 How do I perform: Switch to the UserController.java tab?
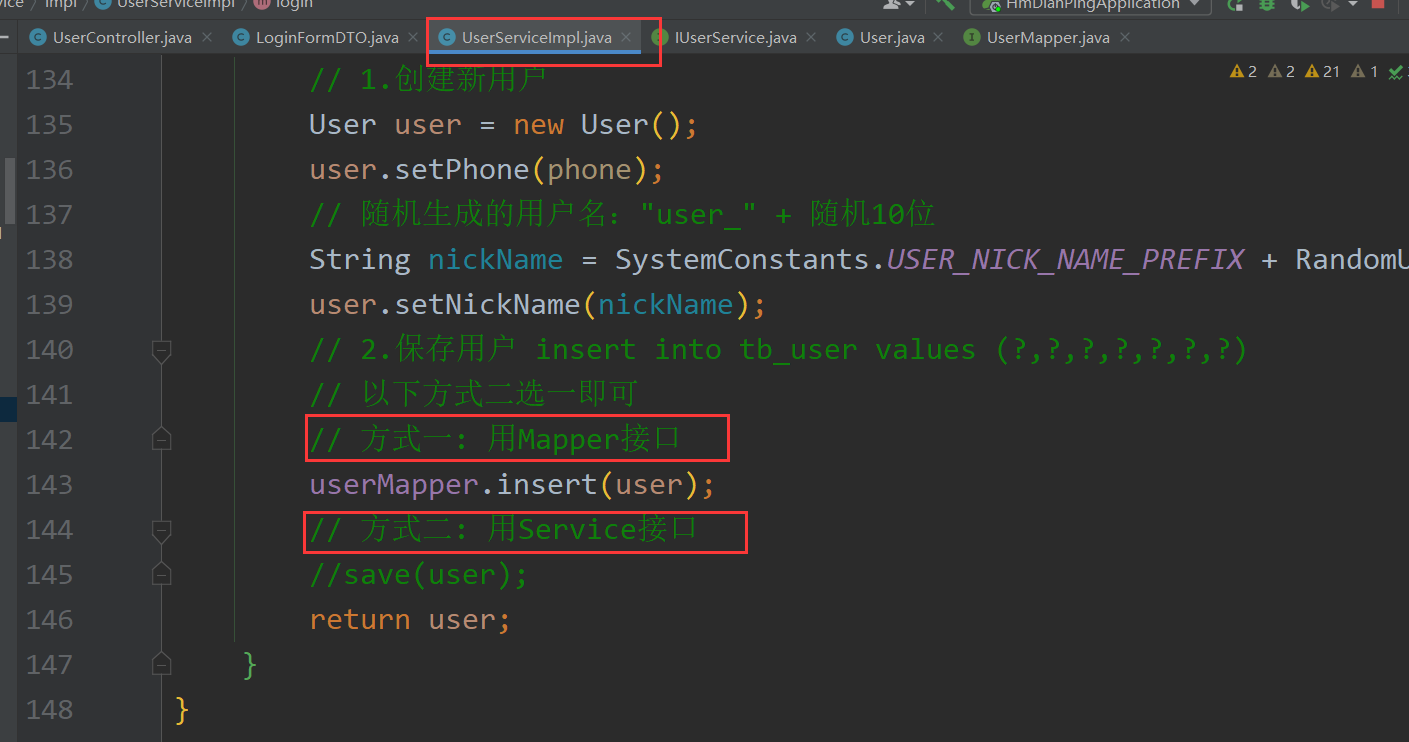tap(122, 37)
